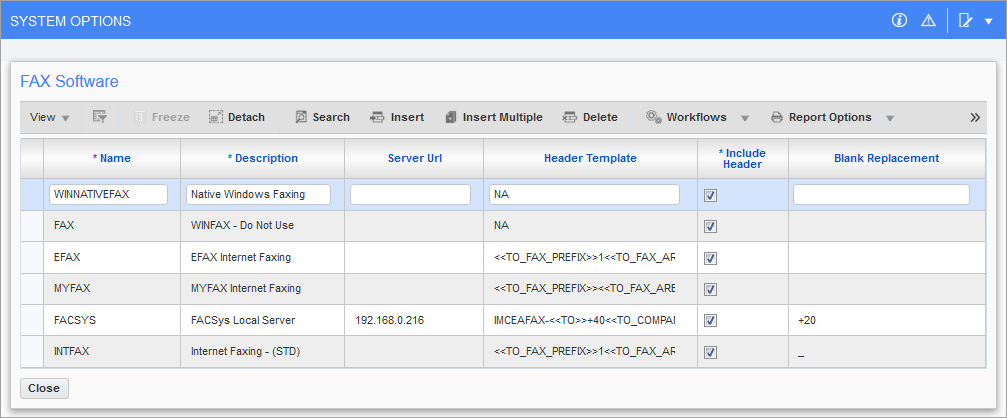Delete the selected row

point(590,117)
